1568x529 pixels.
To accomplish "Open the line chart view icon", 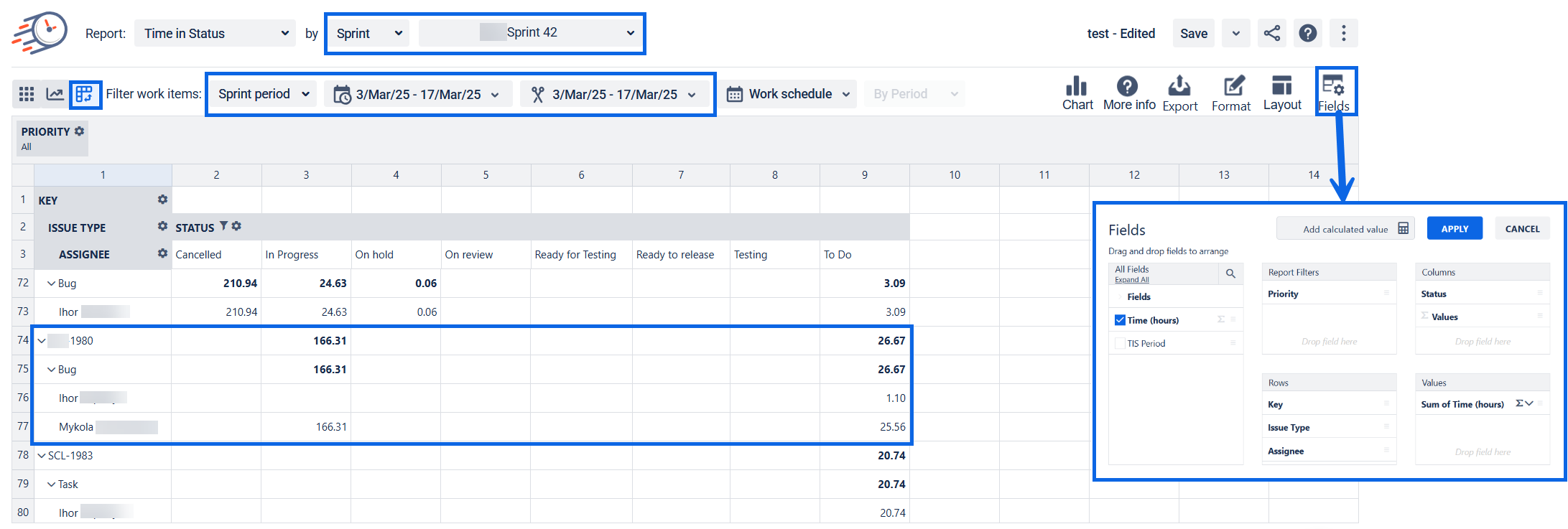I will coord(55,94).
